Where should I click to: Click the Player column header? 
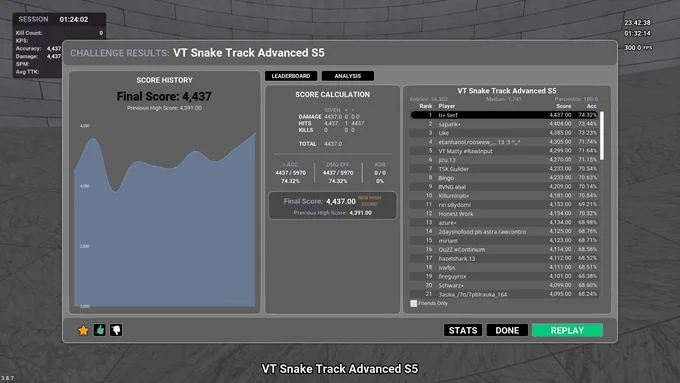point(447,106)
